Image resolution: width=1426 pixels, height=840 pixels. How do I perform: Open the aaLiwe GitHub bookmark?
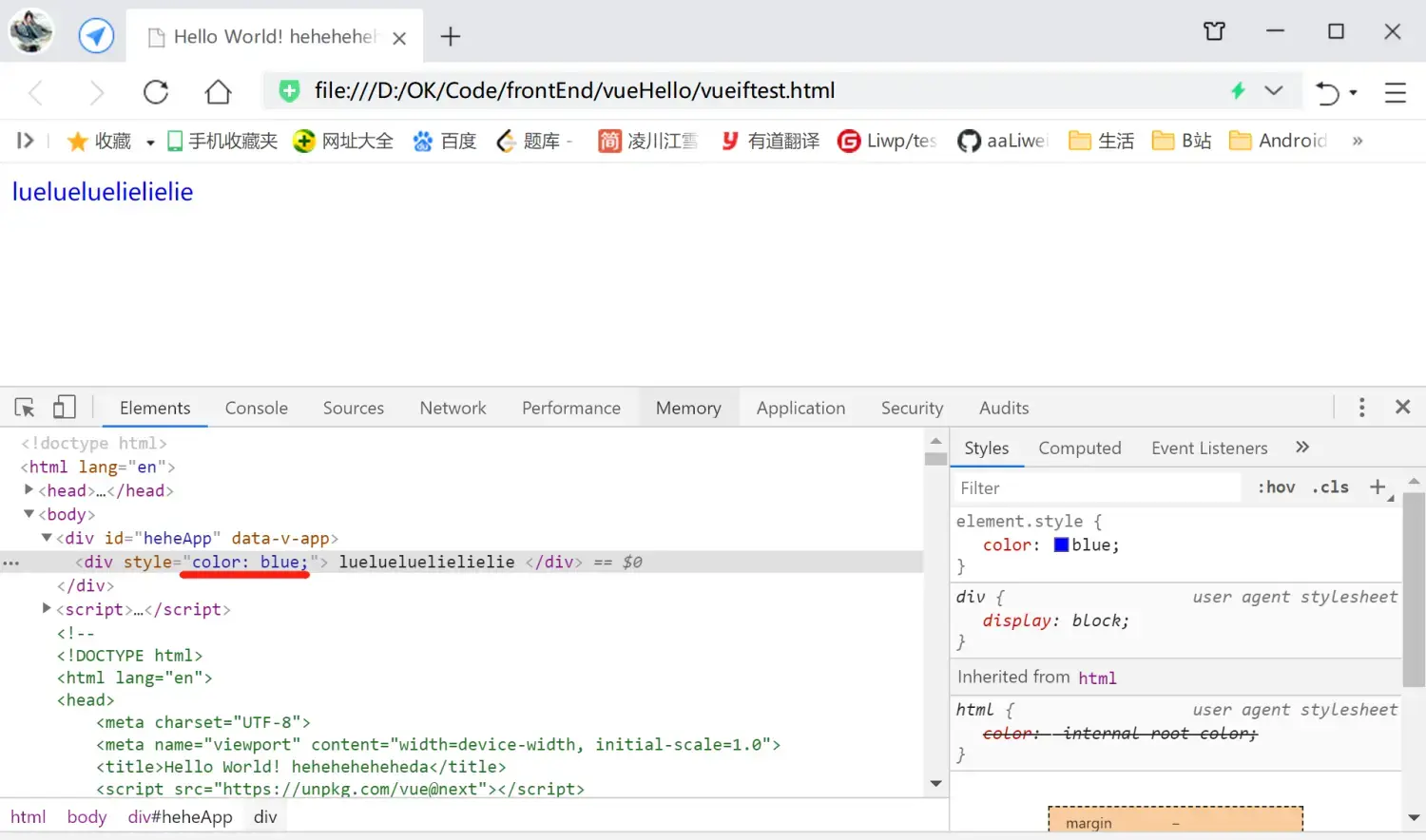tap(1002, 141)
